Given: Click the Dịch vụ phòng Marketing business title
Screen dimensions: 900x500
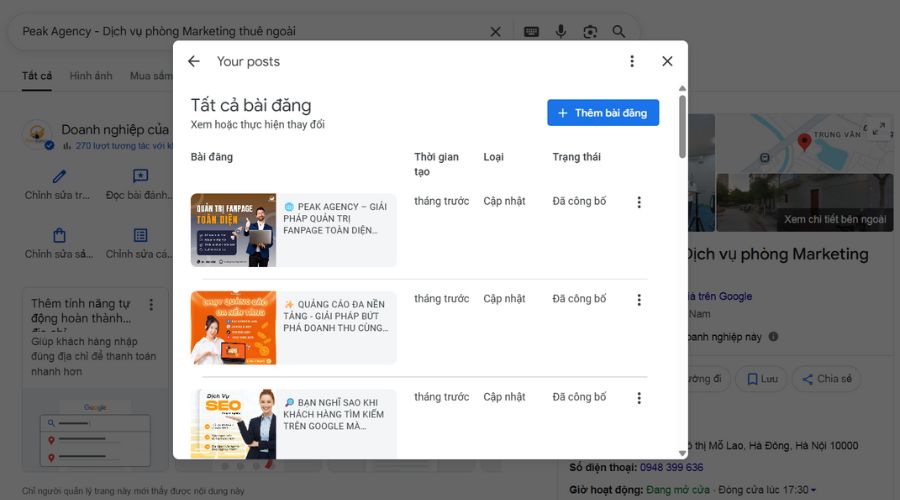Looking at the screenshot, I should tap(778, 254).
